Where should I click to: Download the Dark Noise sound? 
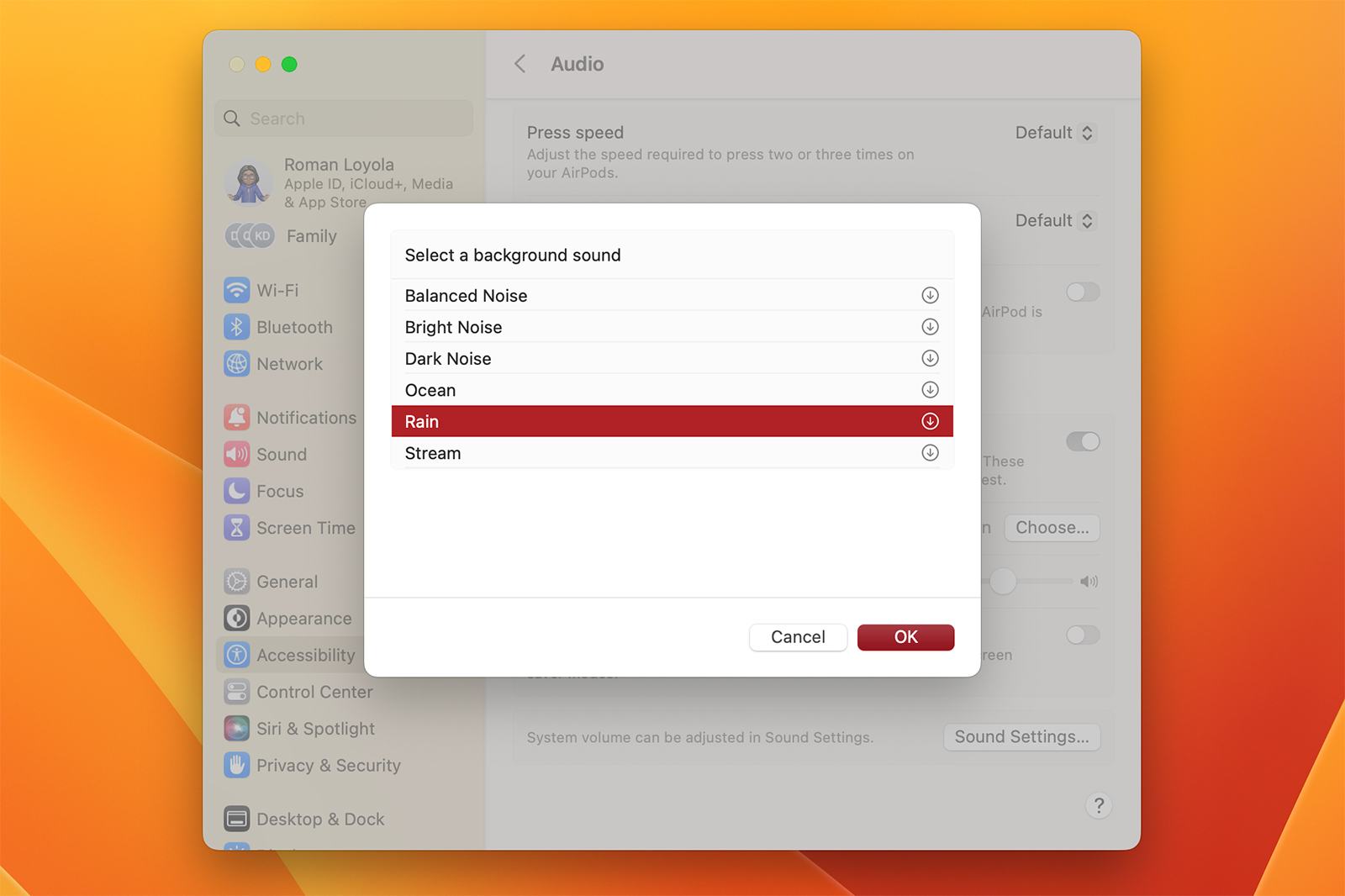tap(930, 358)
